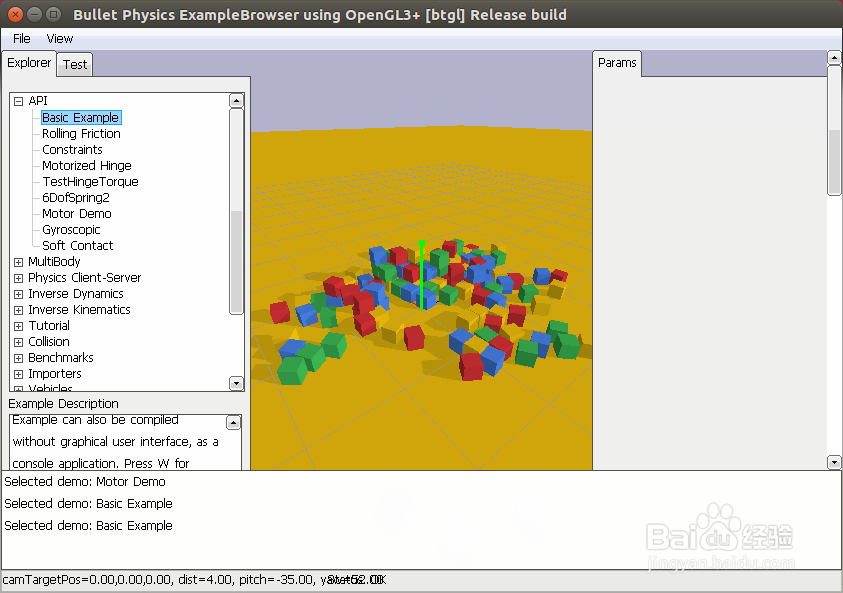The width and height of the screenshot is (843, 593).
Task: Click the camTargetPos status bar text
Action: point(194,580)
